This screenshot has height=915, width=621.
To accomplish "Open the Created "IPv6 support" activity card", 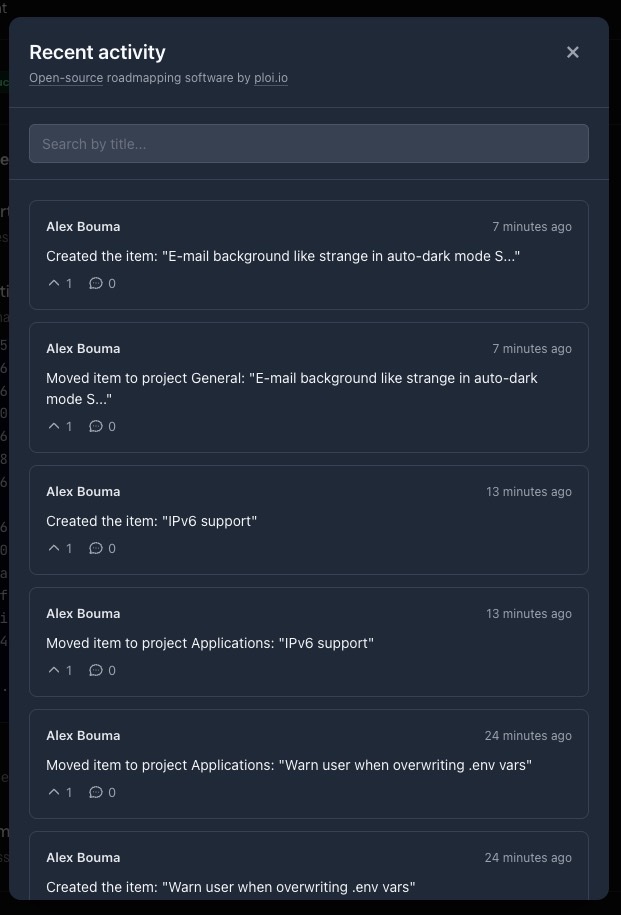I will (308, 520).
